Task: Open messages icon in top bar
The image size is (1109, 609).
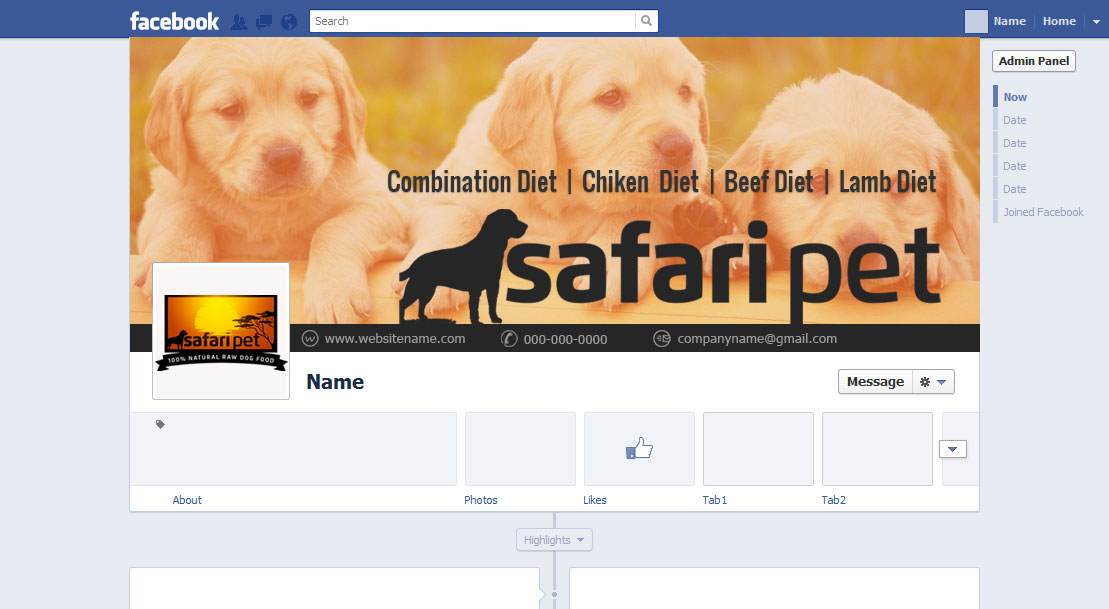Action: point(264,22)
